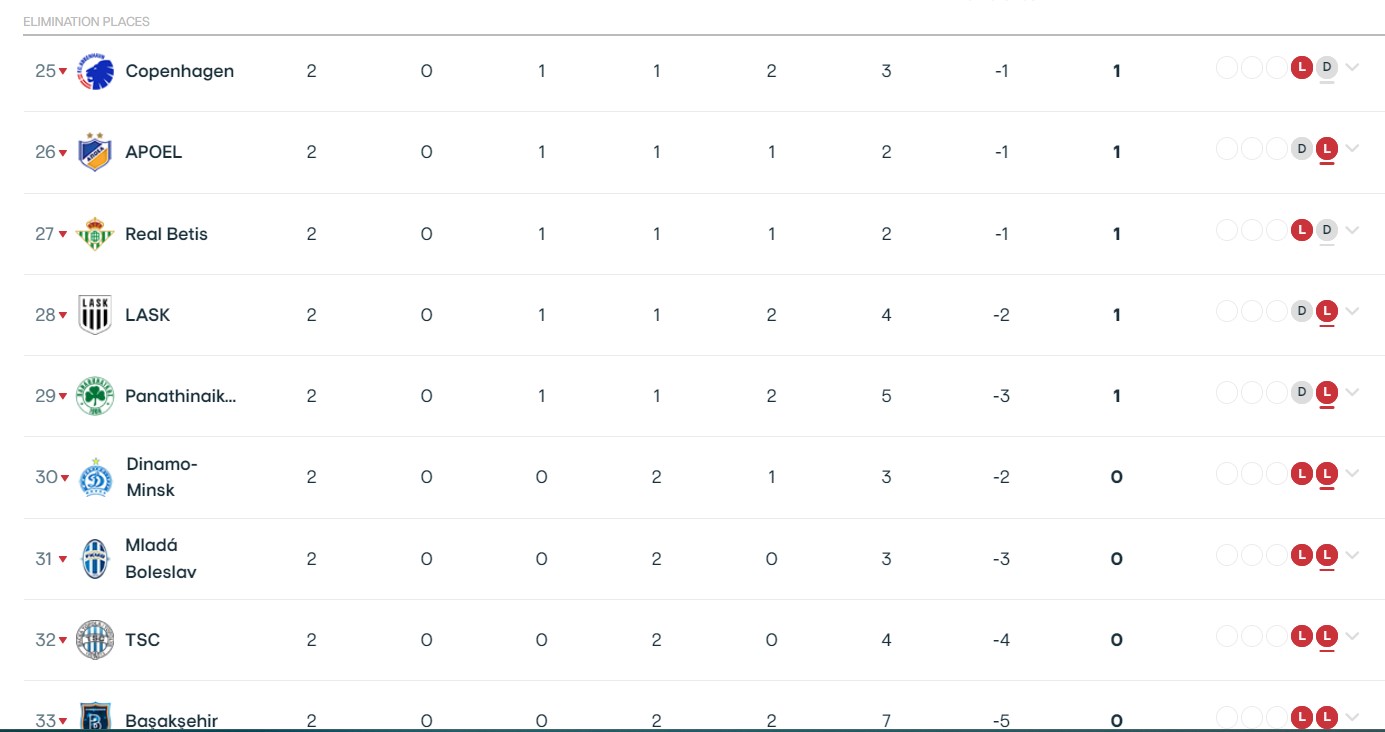Click the APOEL club crest

[x=95, y=152]
